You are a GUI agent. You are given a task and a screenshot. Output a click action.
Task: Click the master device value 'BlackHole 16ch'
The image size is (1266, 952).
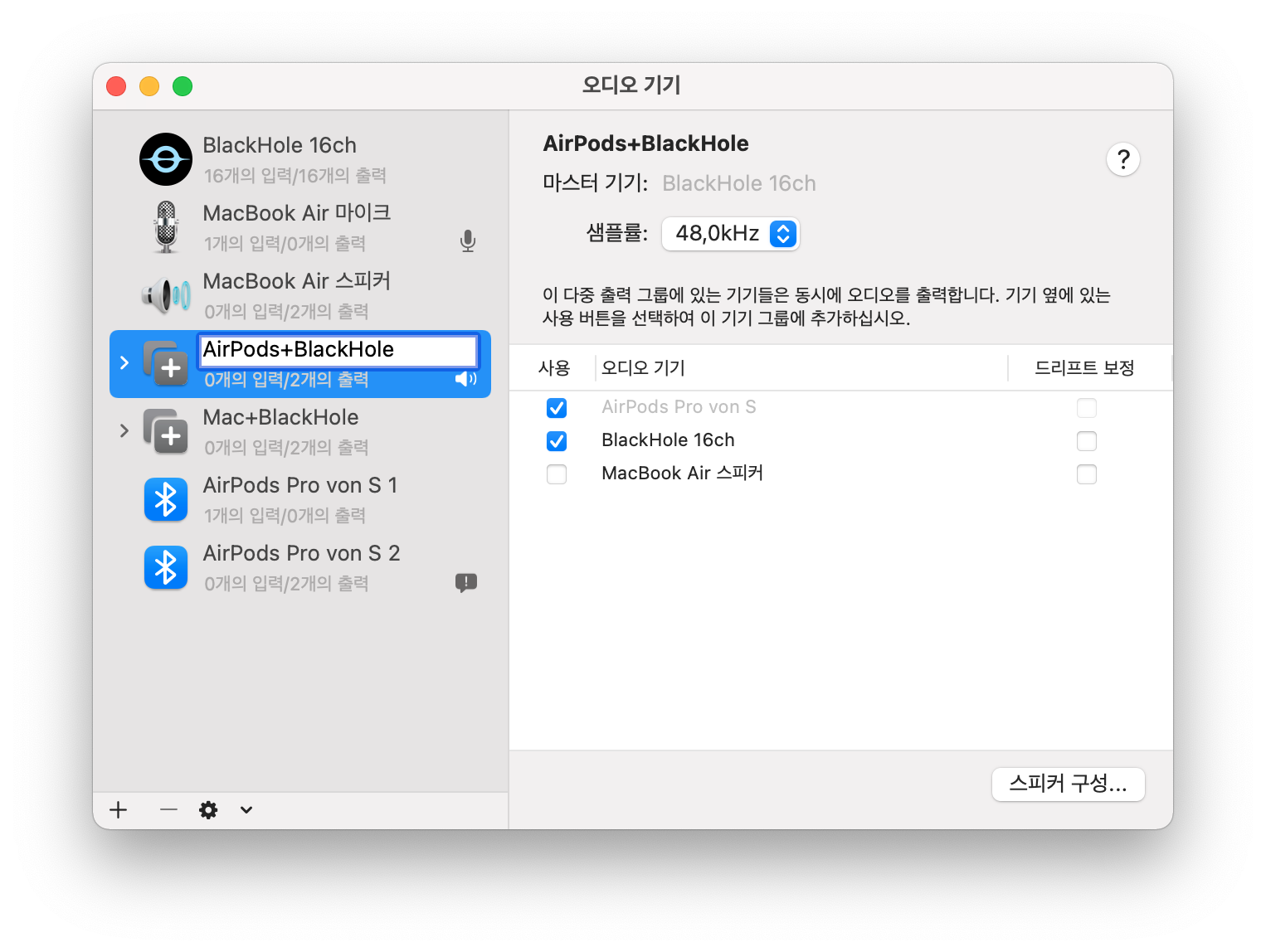click(739, 183)
